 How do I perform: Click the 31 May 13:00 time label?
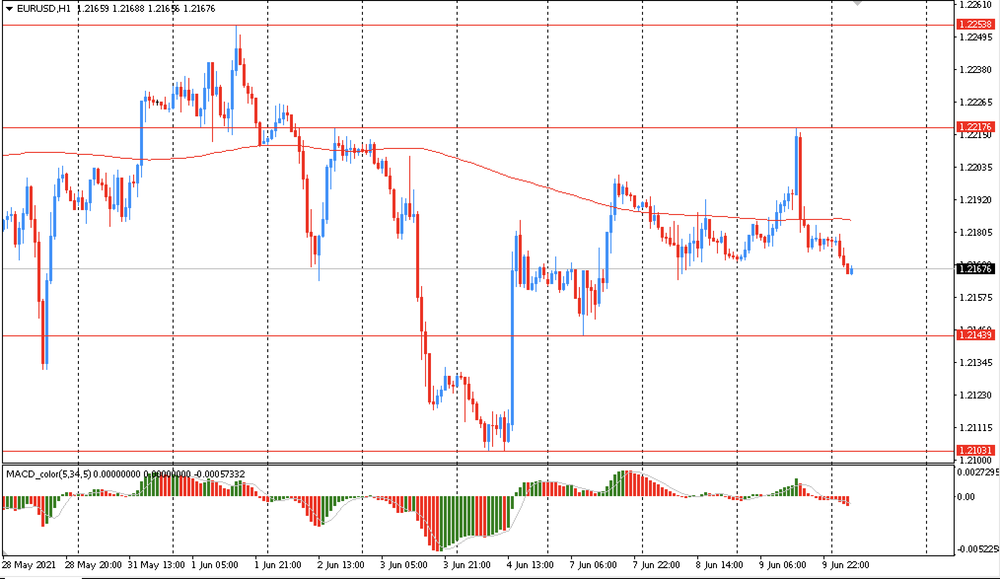click(x=156, y=565)
